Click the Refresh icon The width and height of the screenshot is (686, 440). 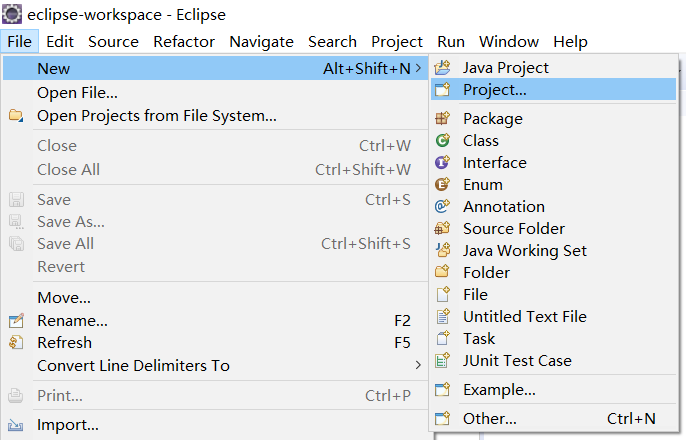16,342
